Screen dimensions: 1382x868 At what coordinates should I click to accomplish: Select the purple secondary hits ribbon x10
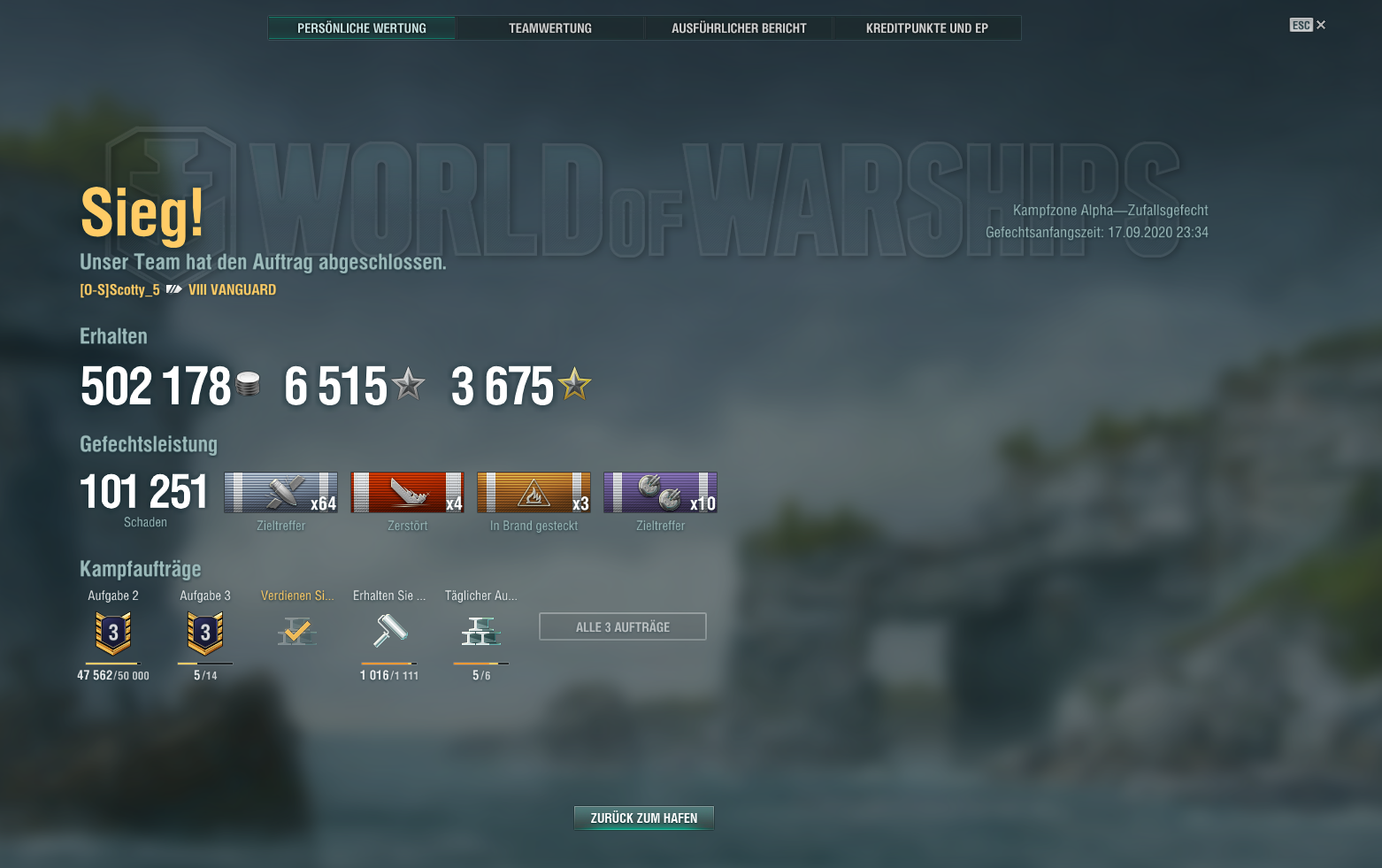(660, 493)
